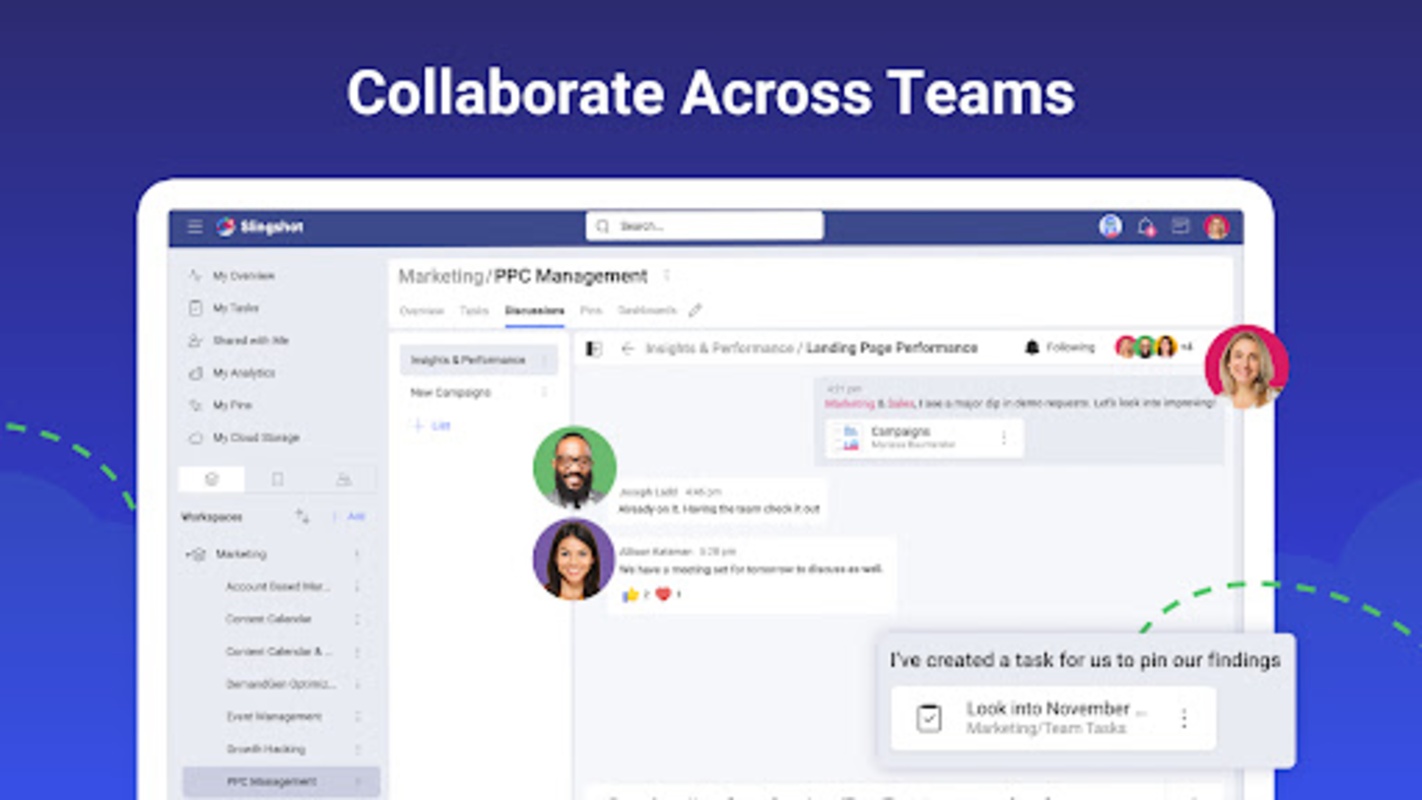
Task: Click Insights & Performance breadcrumb in discussion header
Action: coord(720,349)
